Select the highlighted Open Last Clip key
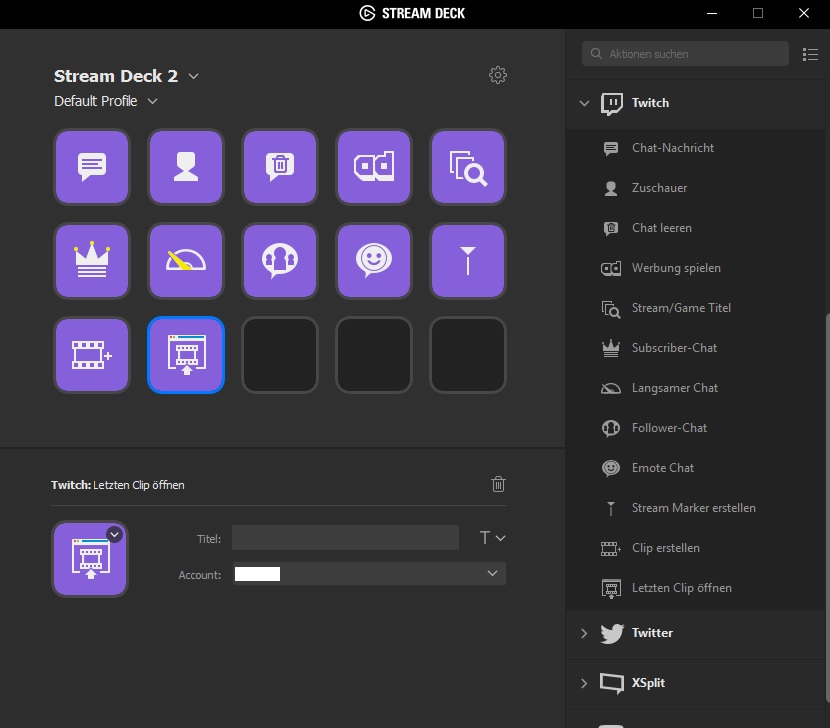The height and width of the screenshot is (728, 830). pyautogui.click(x=186, y=355)
